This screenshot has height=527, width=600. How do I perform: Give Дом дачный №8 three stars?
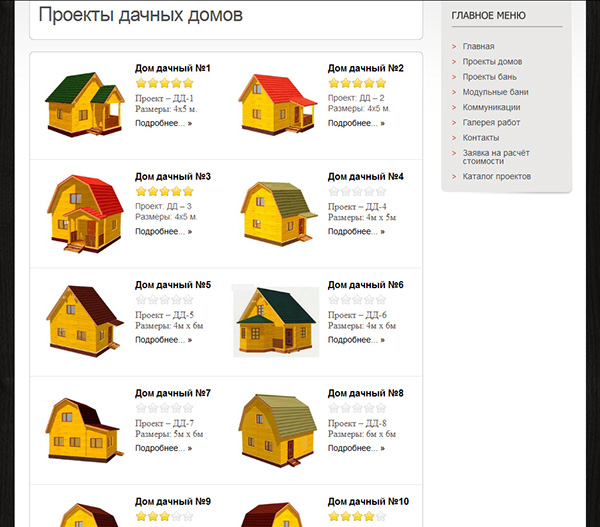357,408
